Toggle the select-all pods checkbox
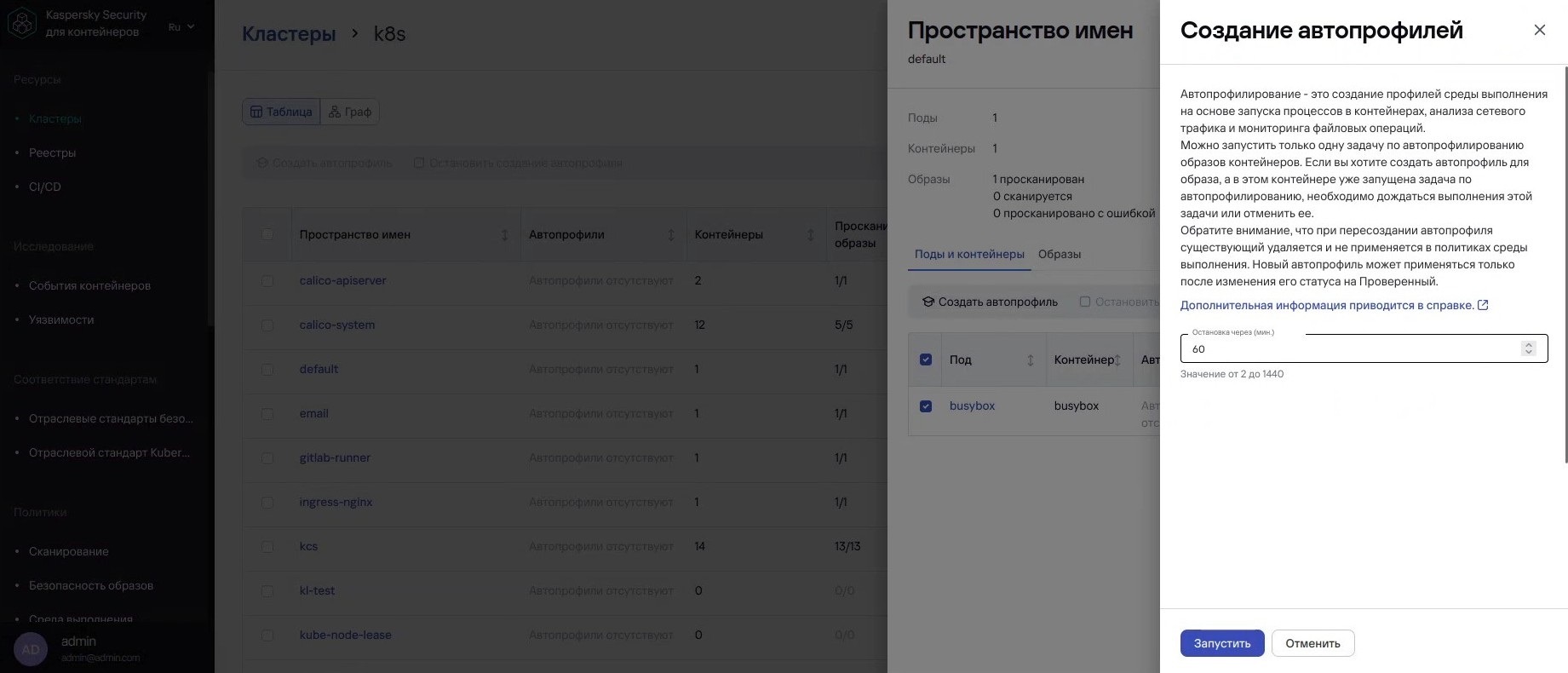The width and height of the screenshot is (1568, 673). pos(926,360)
